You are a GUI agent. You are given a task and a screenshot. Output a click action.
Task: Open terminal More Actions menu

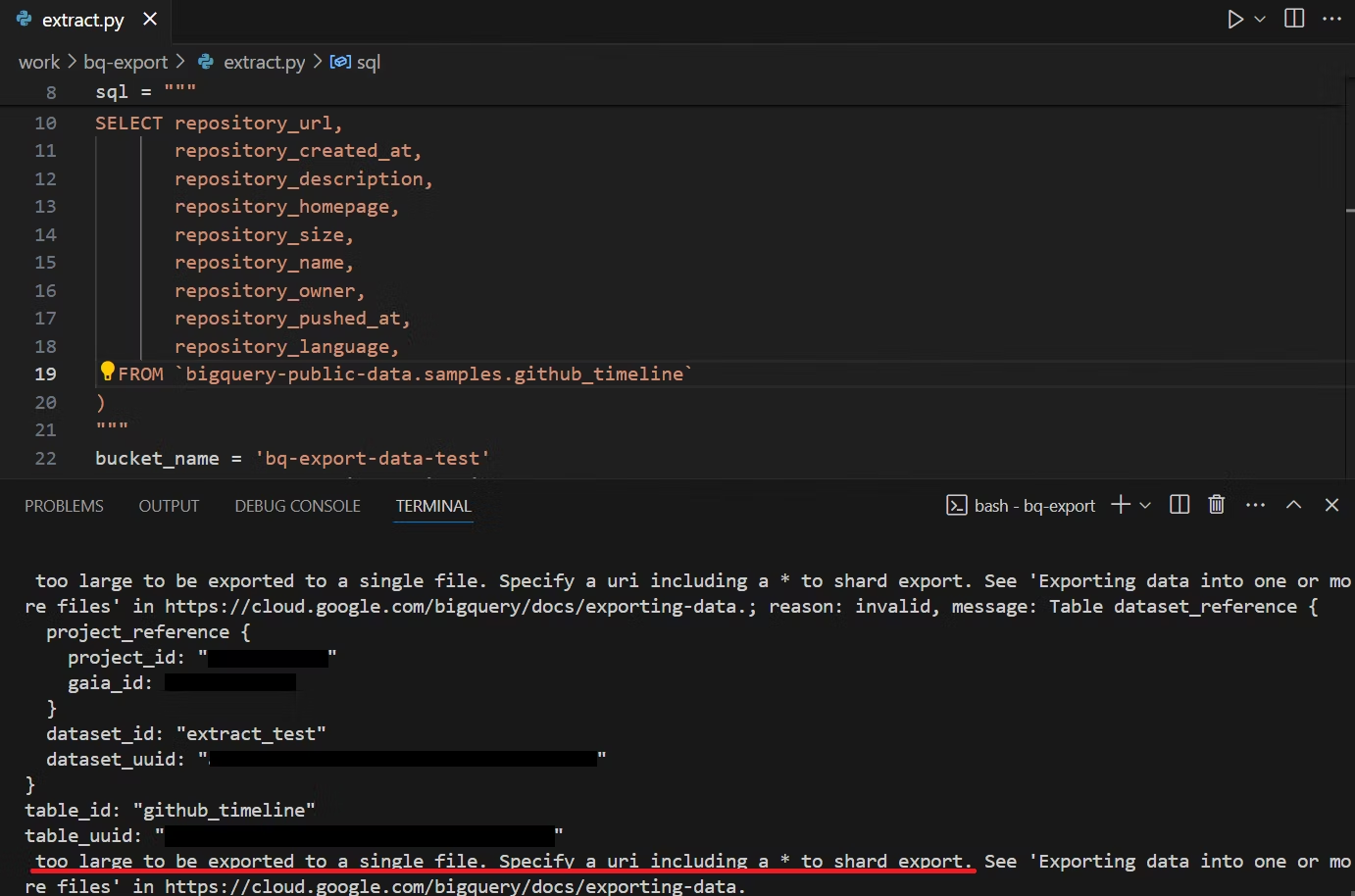(1255, 504)
